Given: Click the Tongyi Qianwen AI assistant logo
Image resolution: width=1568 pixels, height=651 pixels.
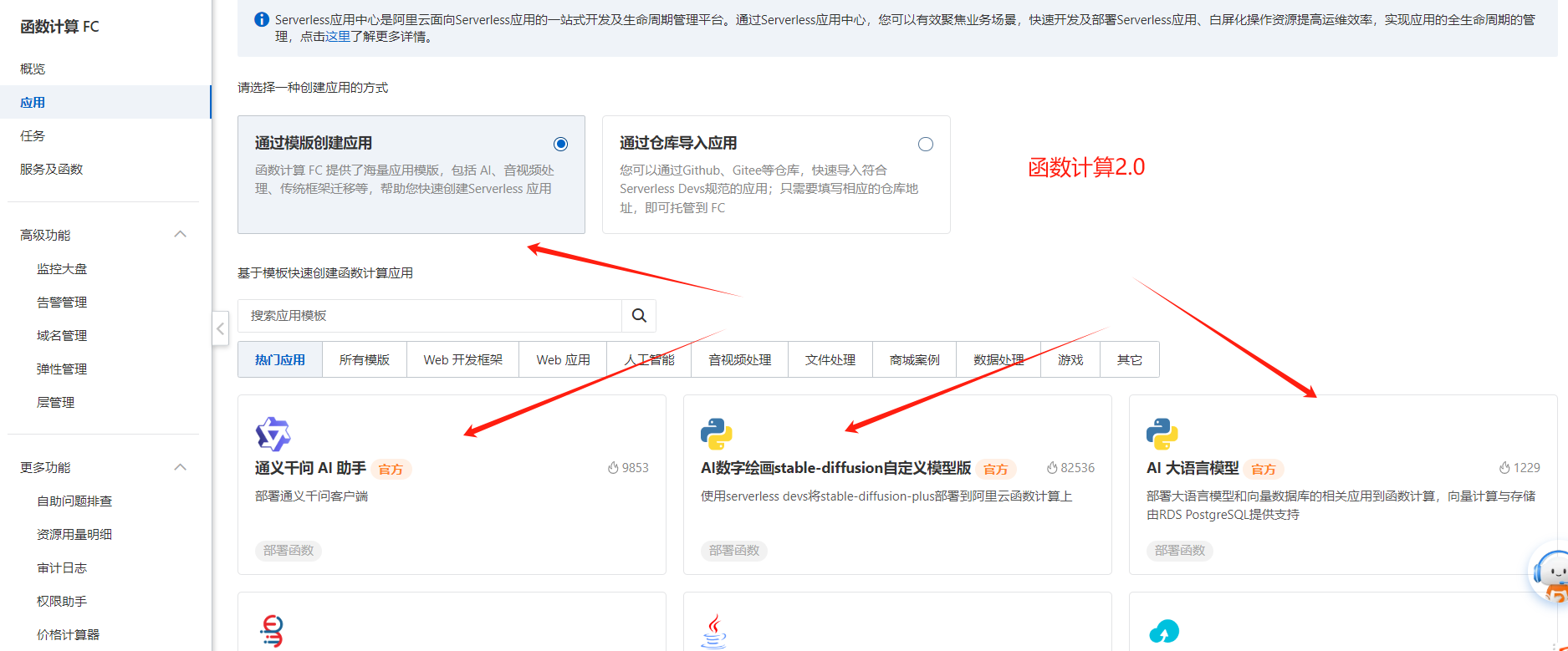Looking at the screenshot, I should (x=273, y=434).
